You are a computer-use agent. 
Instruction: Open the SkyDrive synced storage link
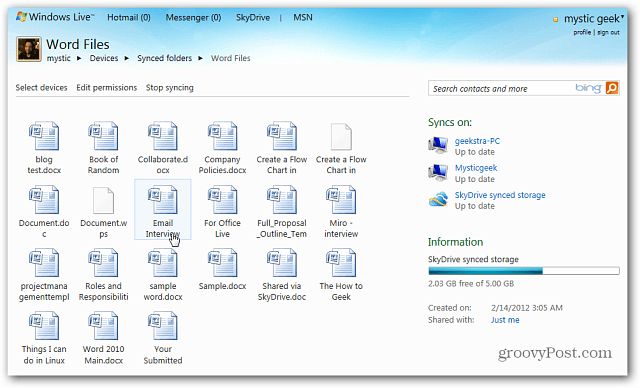pyautogui.click(x=500, y=195)
